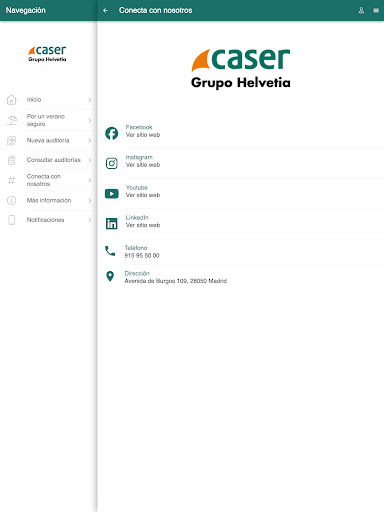Image resolution: width=384 pixels, height=512 pixels.
Task: Click the 'Dirección' label
Action: (x=137, y=273)
